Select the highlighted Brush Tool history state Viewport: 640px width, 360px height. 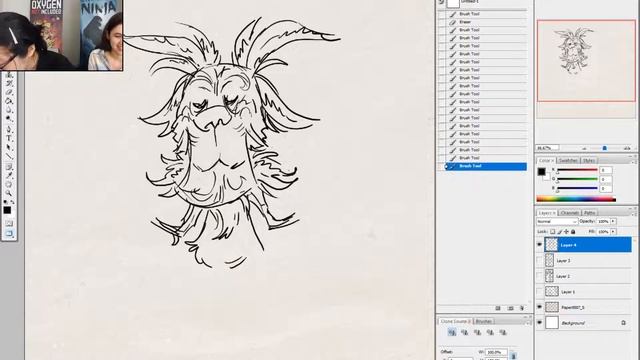tap(486, 166)
